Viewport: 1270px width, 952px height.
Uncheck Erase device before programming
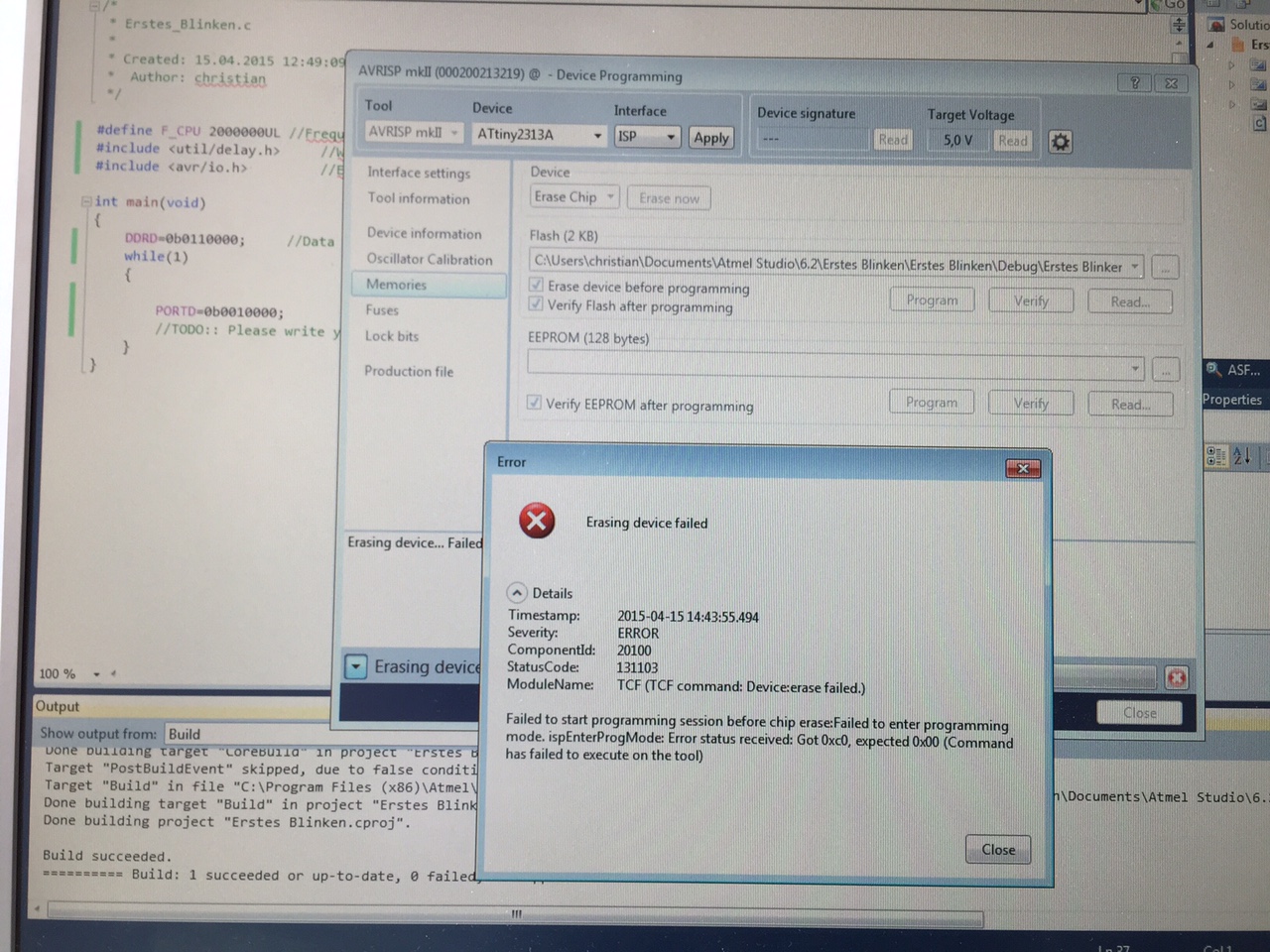point(536,288)
